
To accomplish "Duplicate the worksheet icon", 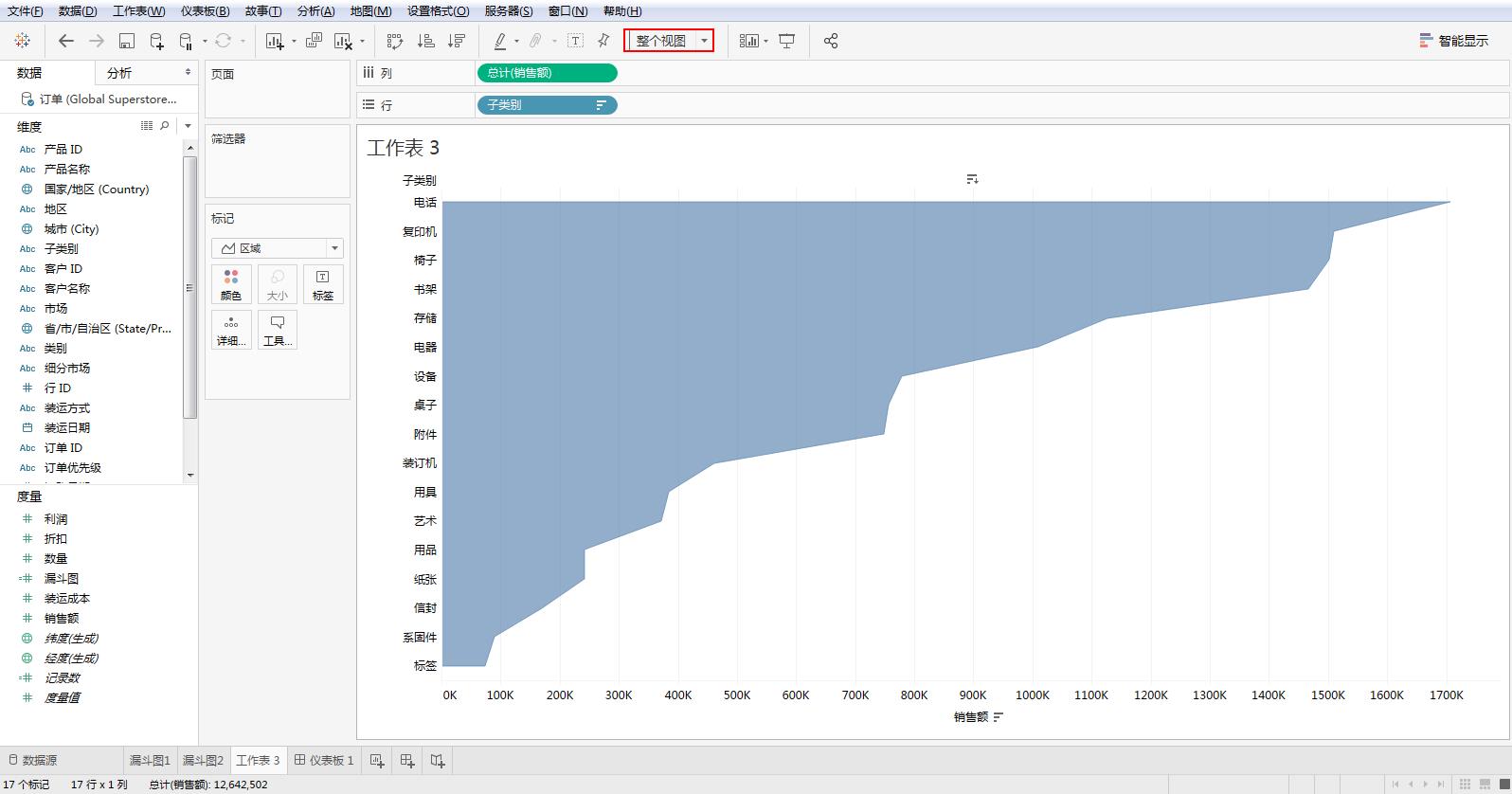I will pos(314,41).
